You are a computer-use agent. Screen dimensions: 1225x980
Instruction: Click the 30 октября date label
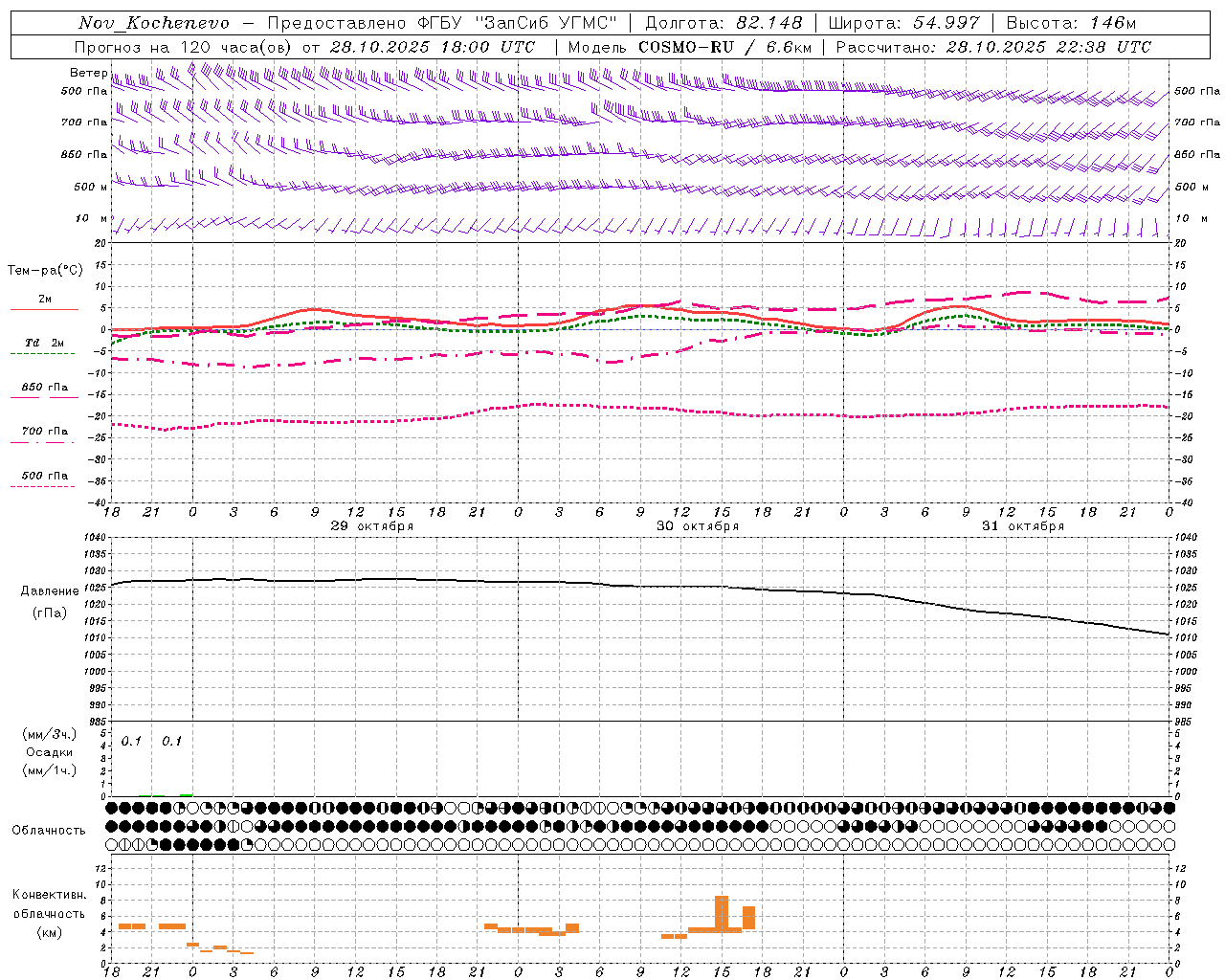coord(698,526)
